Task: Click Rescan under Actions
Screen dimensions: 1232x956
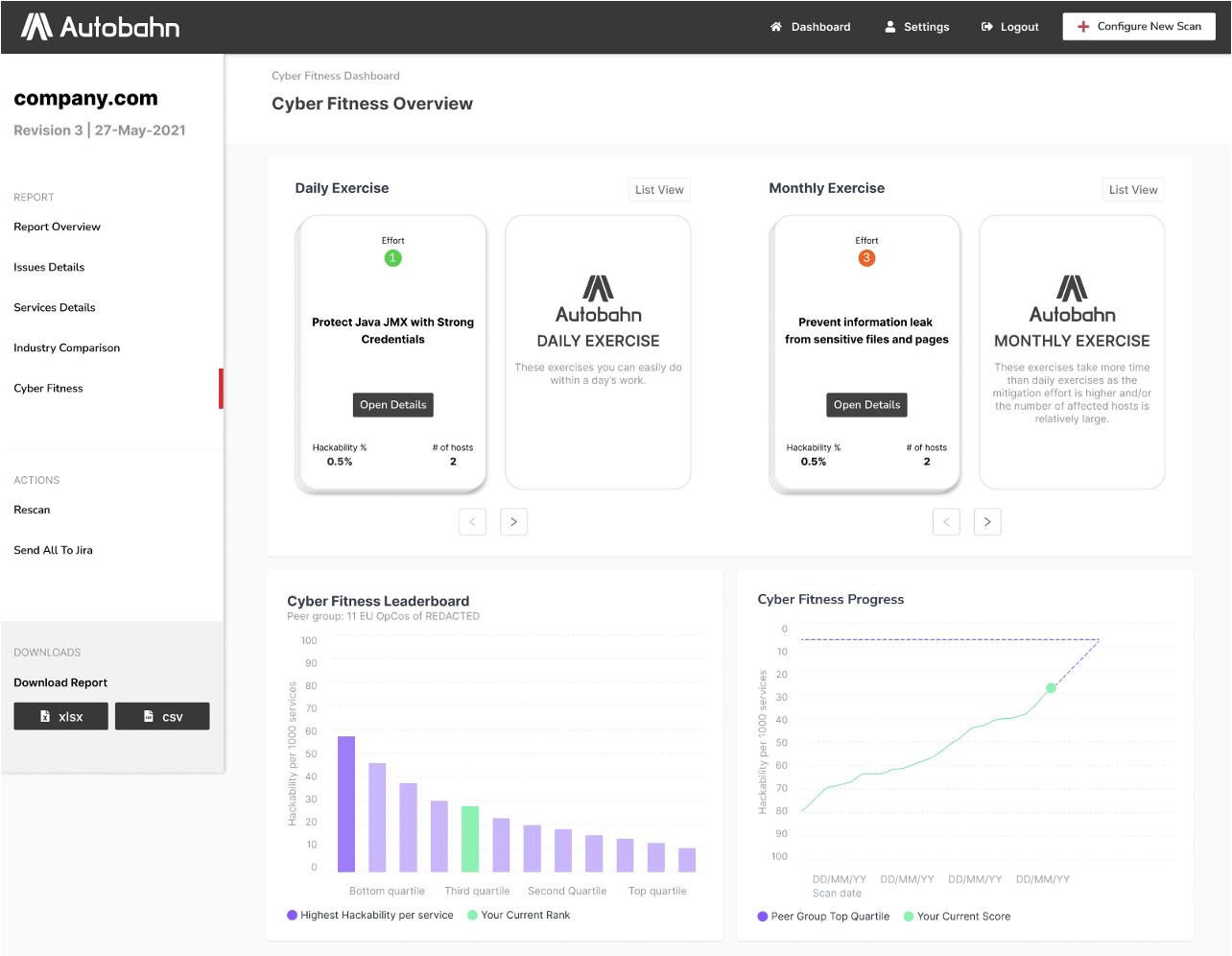Action: point(32,511)
